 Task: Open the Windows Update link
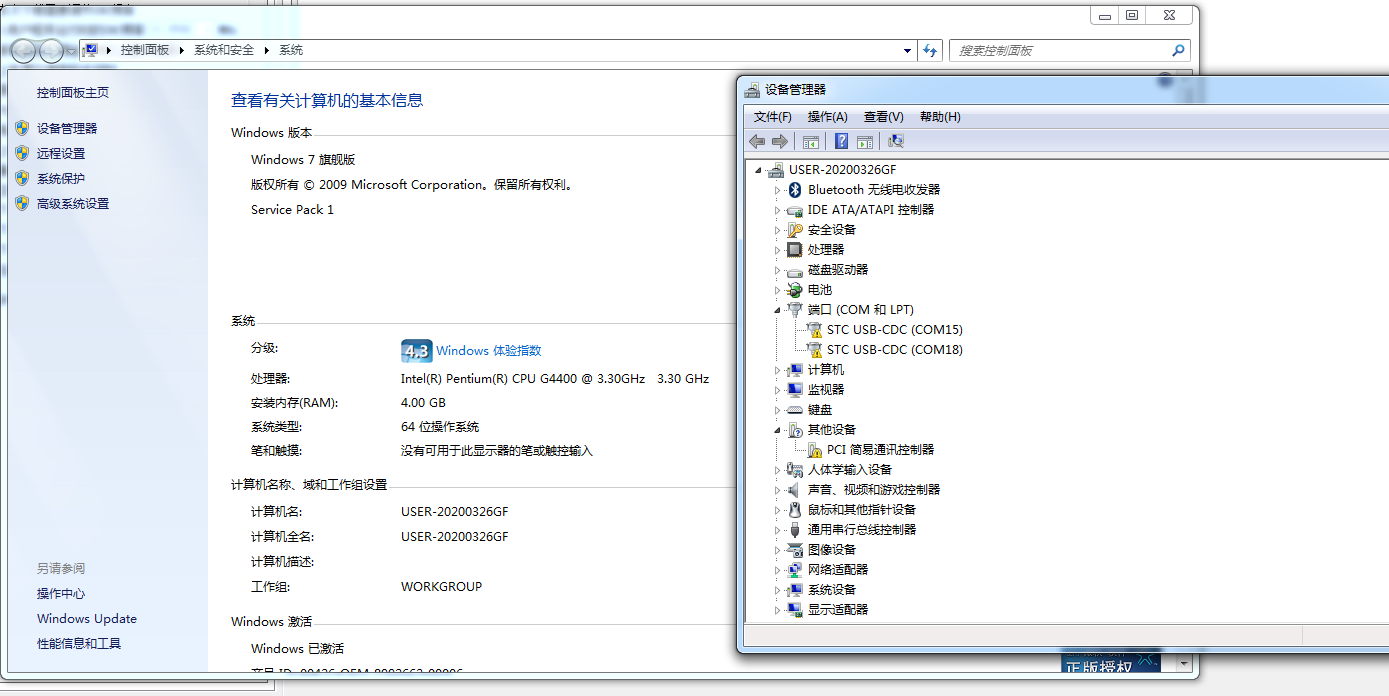pyautogui.click(x=87, y=619)
